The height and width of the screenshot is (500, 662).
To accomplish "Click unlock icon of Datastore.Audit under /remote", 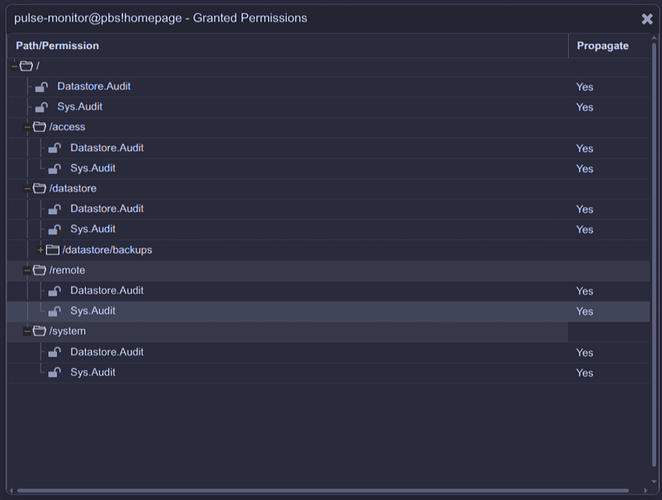I will pos(54,291).
